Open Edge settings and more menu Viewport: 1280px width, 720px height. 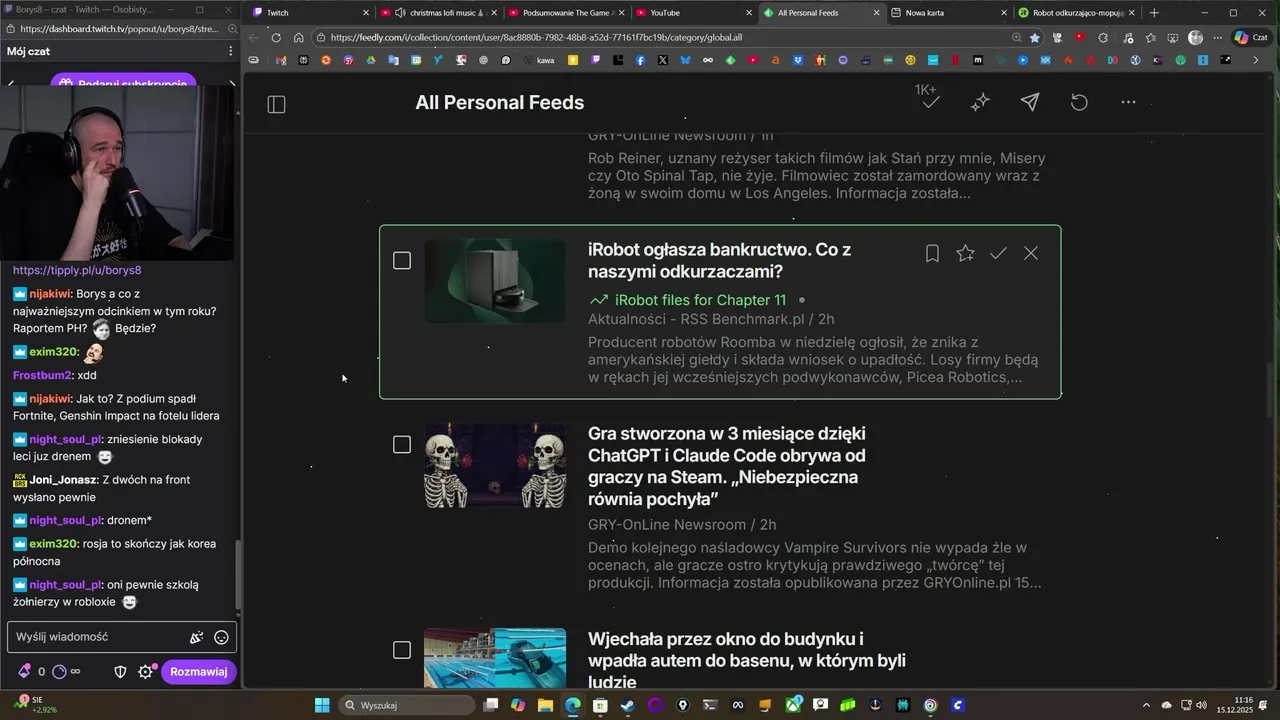click(1218, 38)
